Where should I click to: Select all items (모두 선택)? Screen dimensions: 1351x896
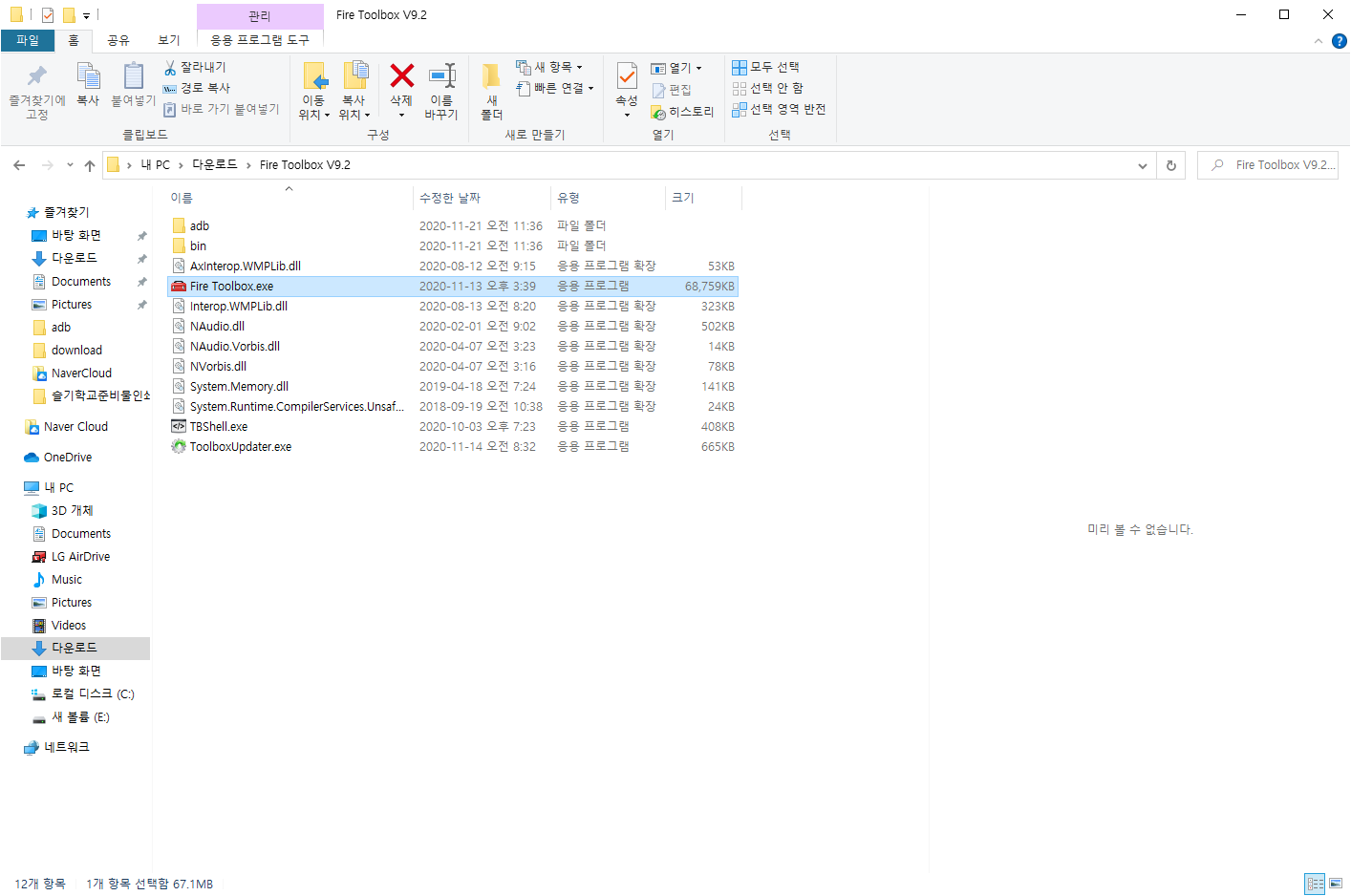click(766, 67)
